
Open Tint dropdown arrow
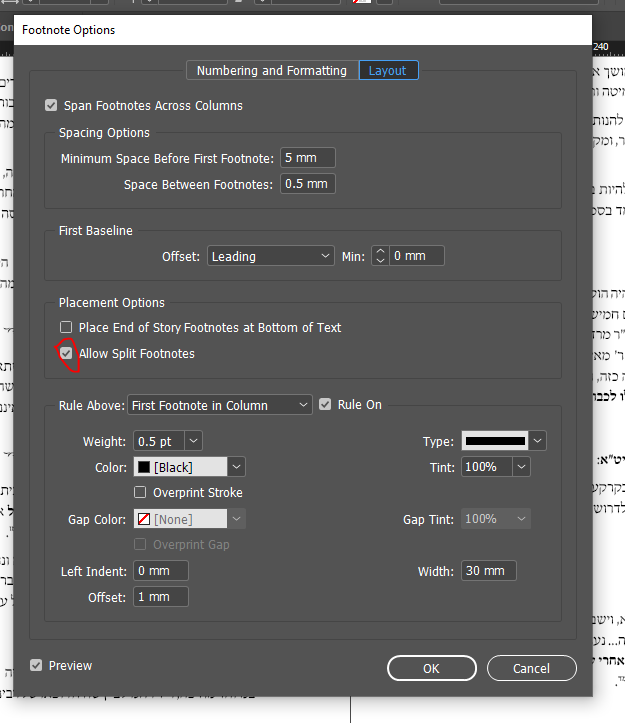521,467
